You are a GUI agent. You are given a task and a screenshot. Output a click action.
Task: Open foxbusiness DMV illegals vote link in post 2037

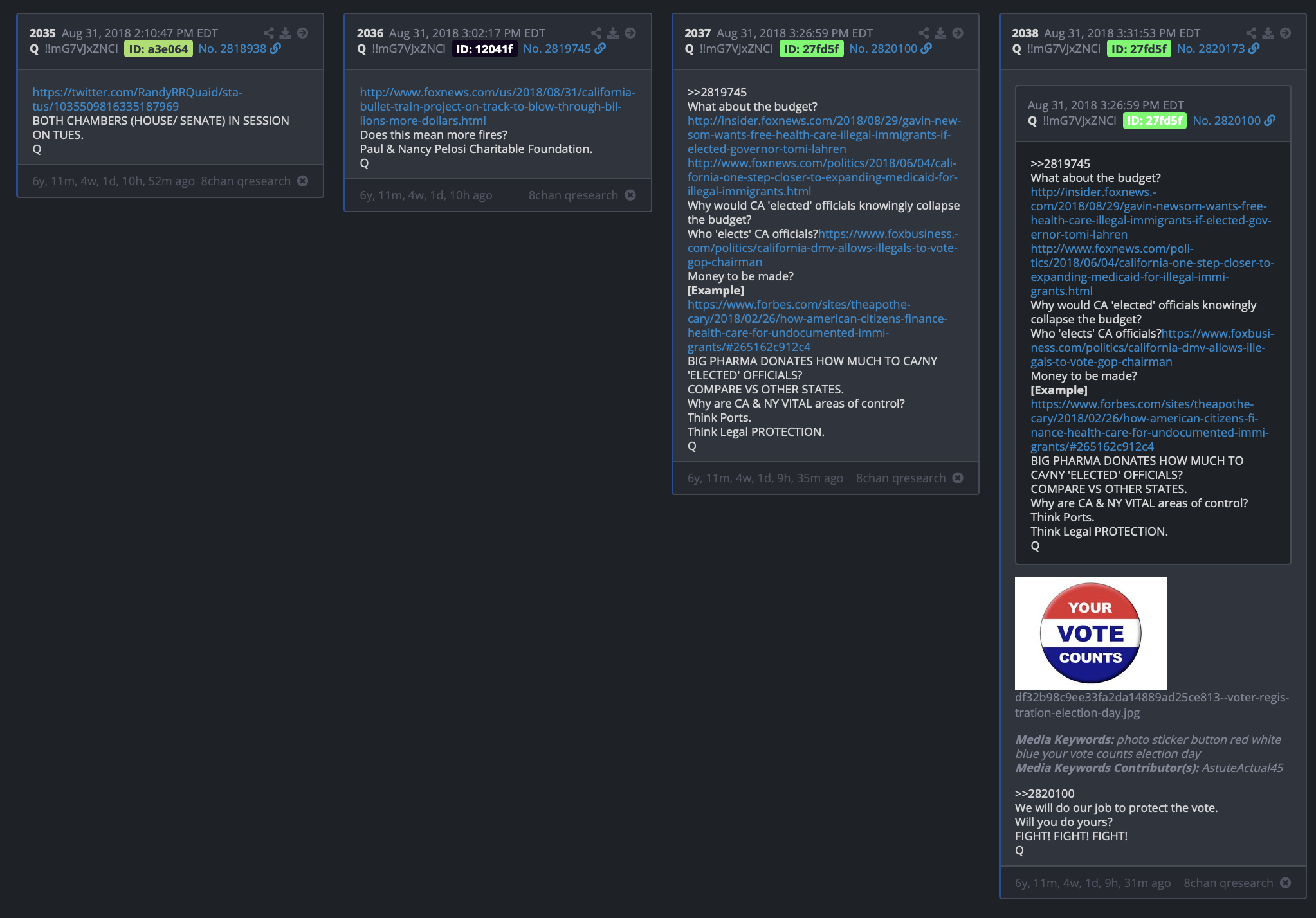coord(823,248)
